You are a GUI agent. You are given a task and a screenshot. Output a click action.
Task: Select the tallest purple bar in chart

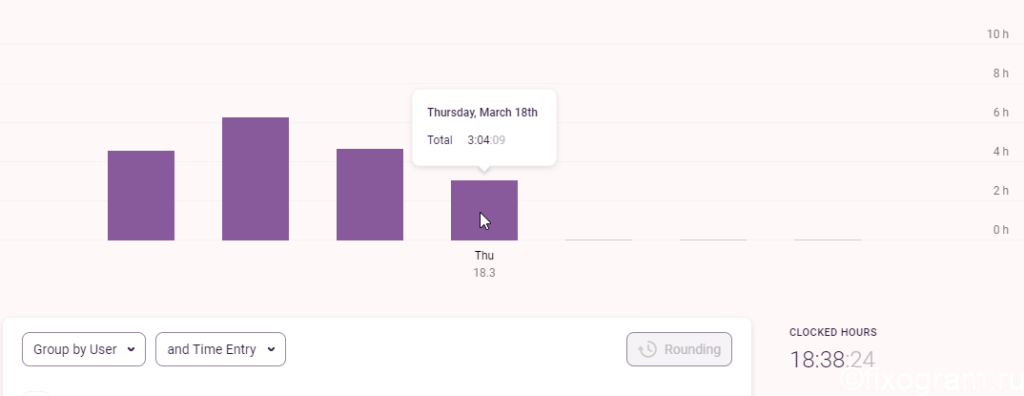tap(255, 179)
